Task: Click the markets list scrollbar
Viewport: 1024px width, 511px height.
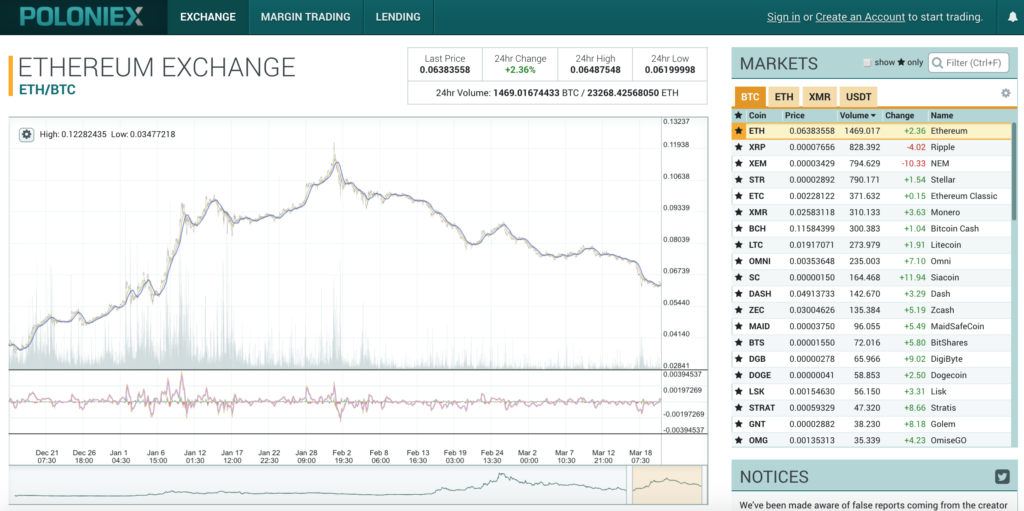Action: (1014, 171)
